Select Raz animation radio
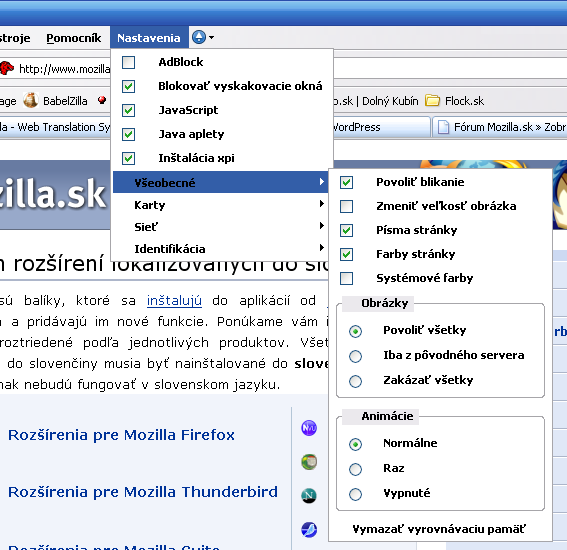The height and width of the screenshot is (550, 567). pyautogui.click(x=355, y=469)
